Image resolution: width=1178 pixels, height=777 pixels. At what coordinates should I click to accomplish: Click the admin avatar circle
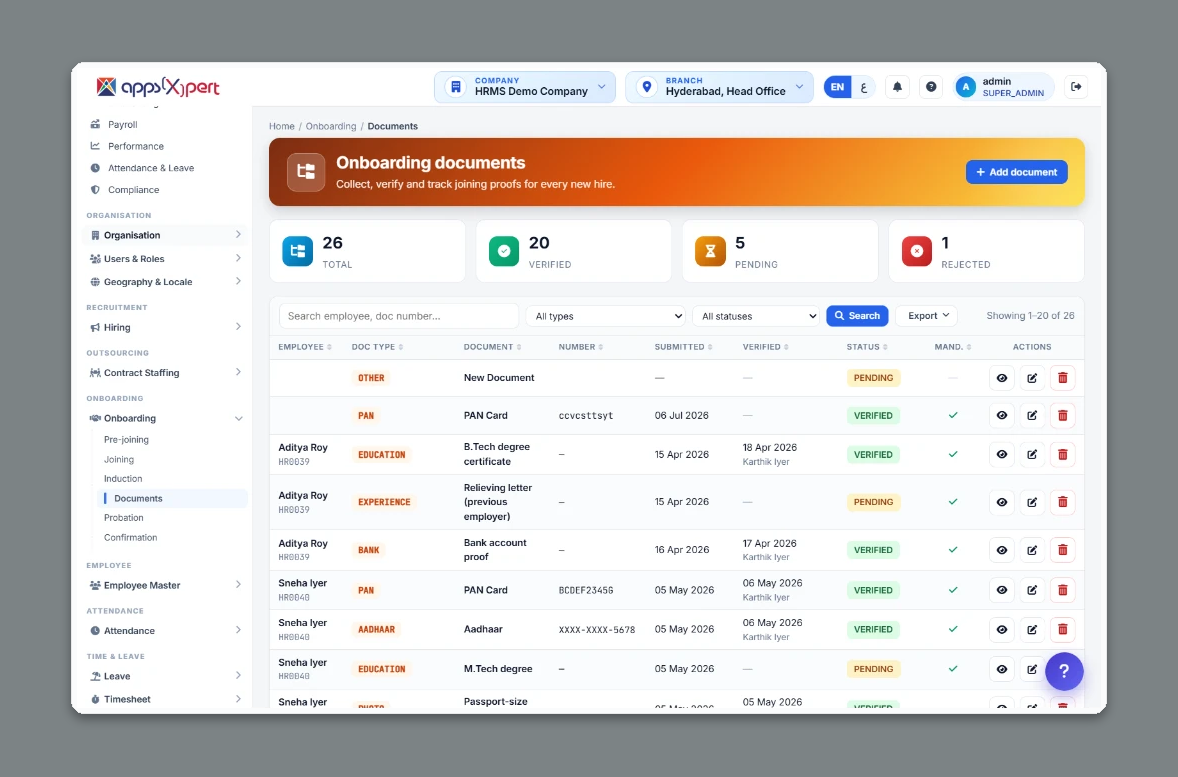965,87
